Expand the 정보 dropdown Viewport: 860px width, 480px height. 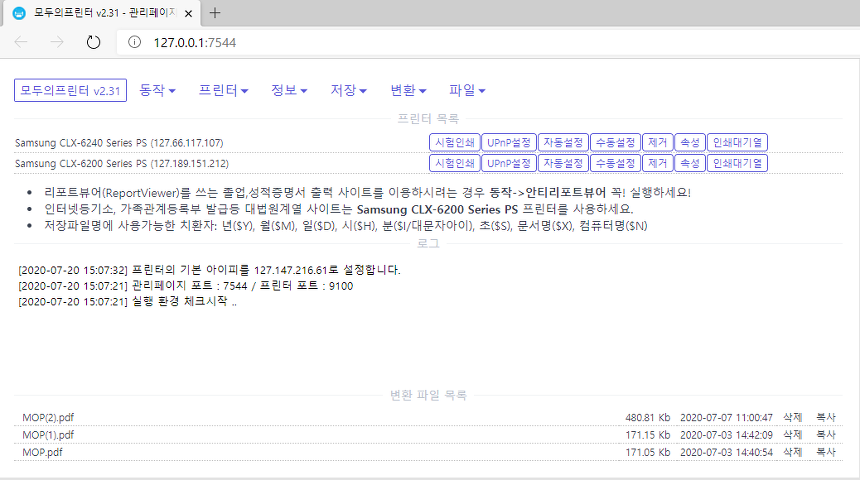290,90
